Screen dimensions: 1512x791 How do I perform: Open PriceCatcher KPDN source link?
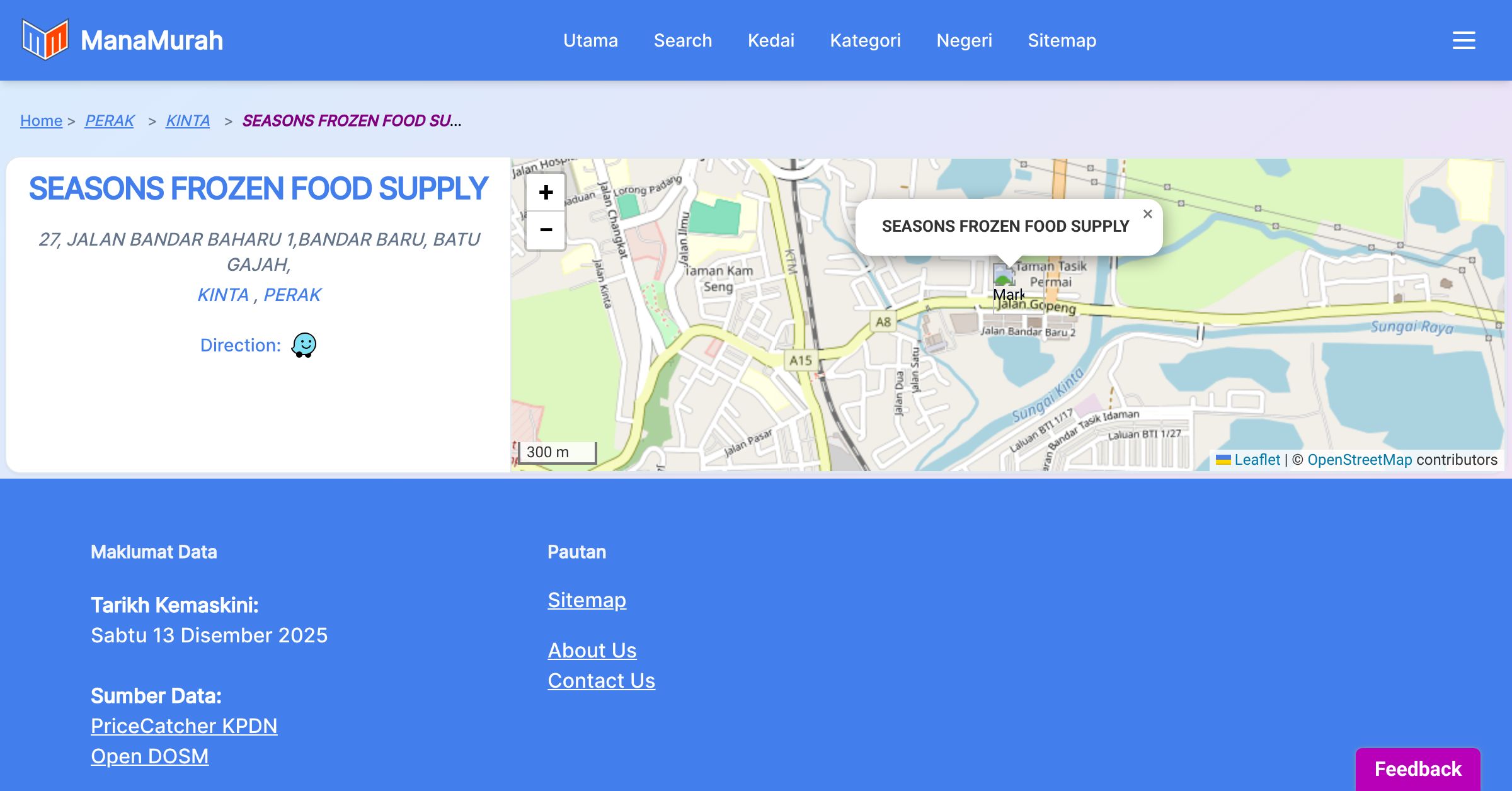coord(184,726)
